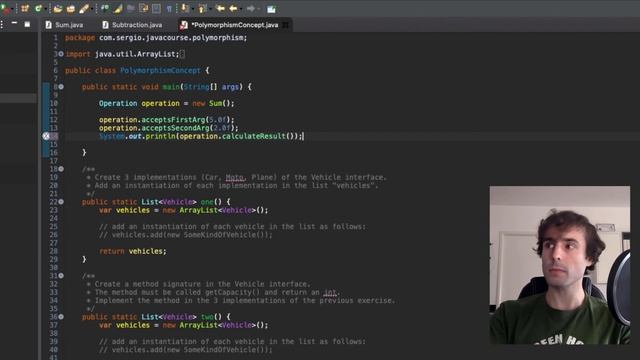Click the grayed folder toolbar icon

[x=131, y=8]
